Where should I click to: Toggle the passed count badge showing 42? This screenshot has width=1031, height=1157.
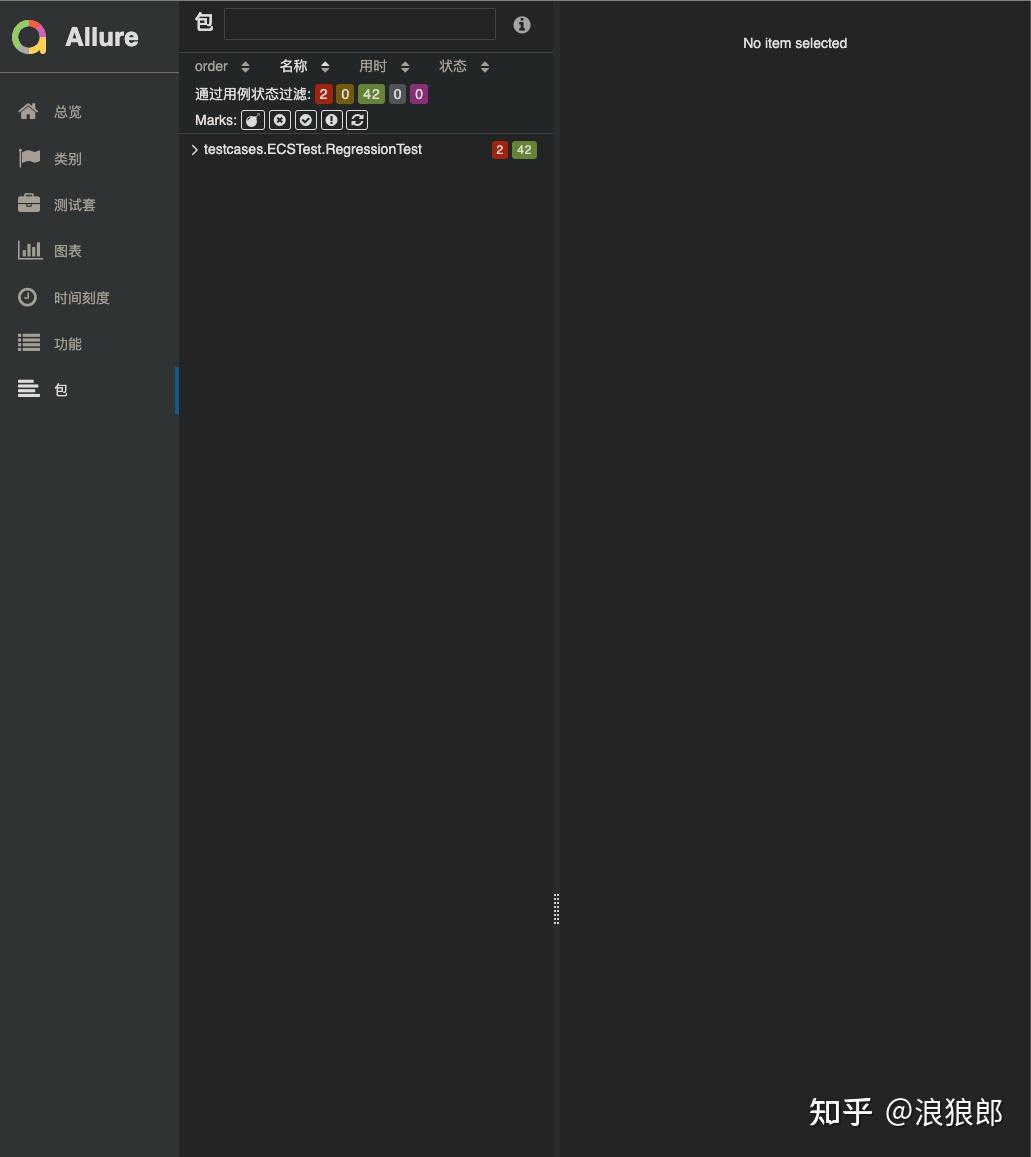371,93
